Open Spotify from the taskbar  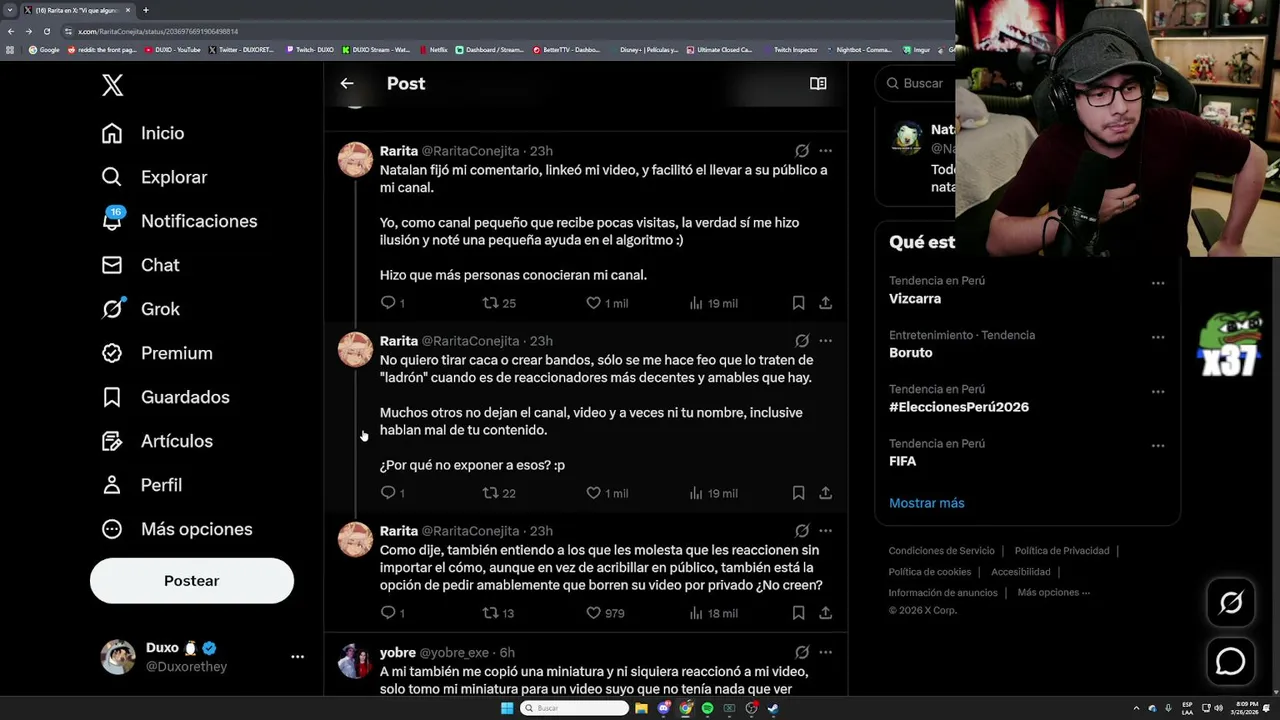click(707, 708)
